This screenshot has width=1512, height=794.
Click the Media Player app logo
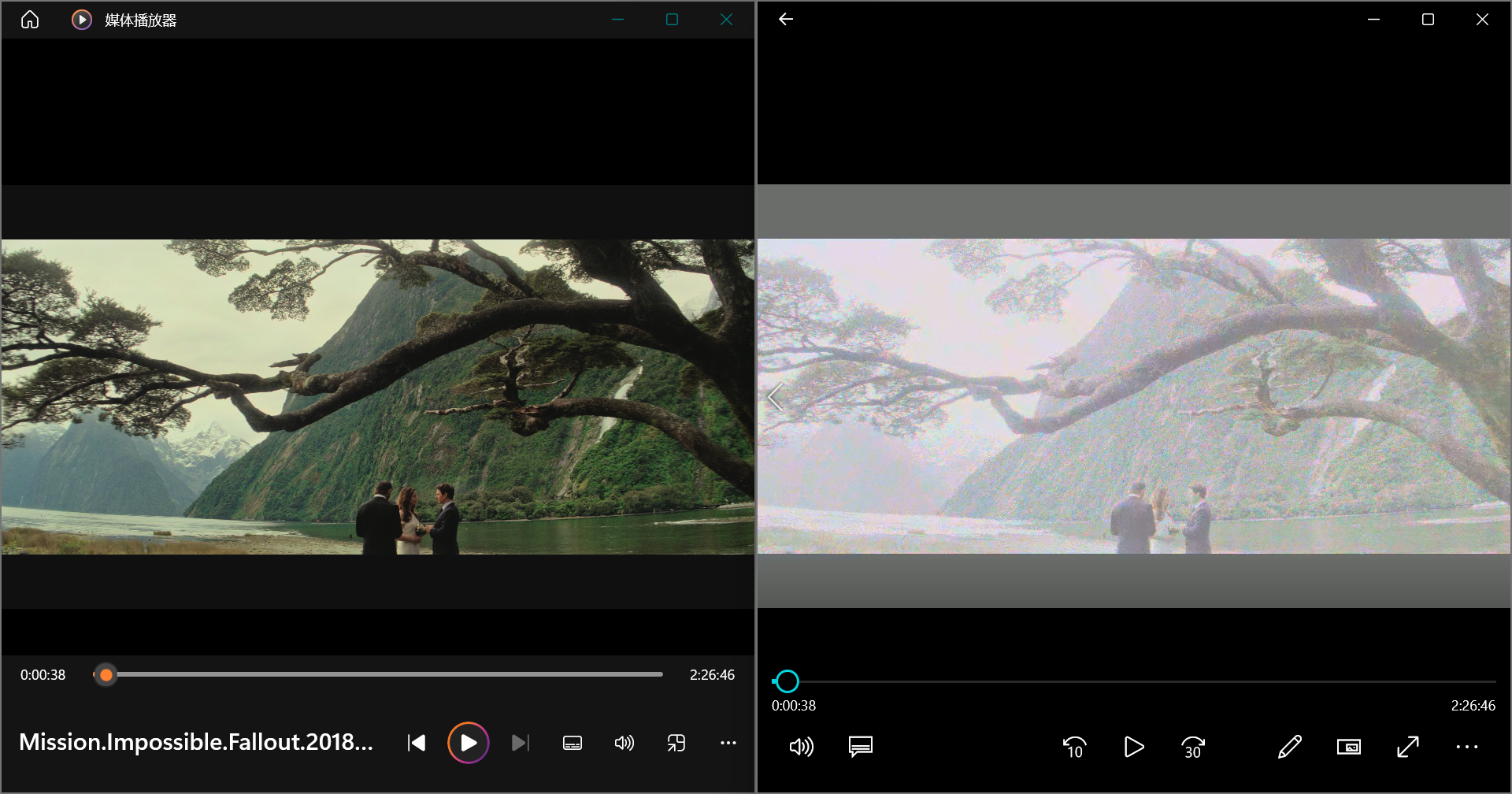click(82, 20)
